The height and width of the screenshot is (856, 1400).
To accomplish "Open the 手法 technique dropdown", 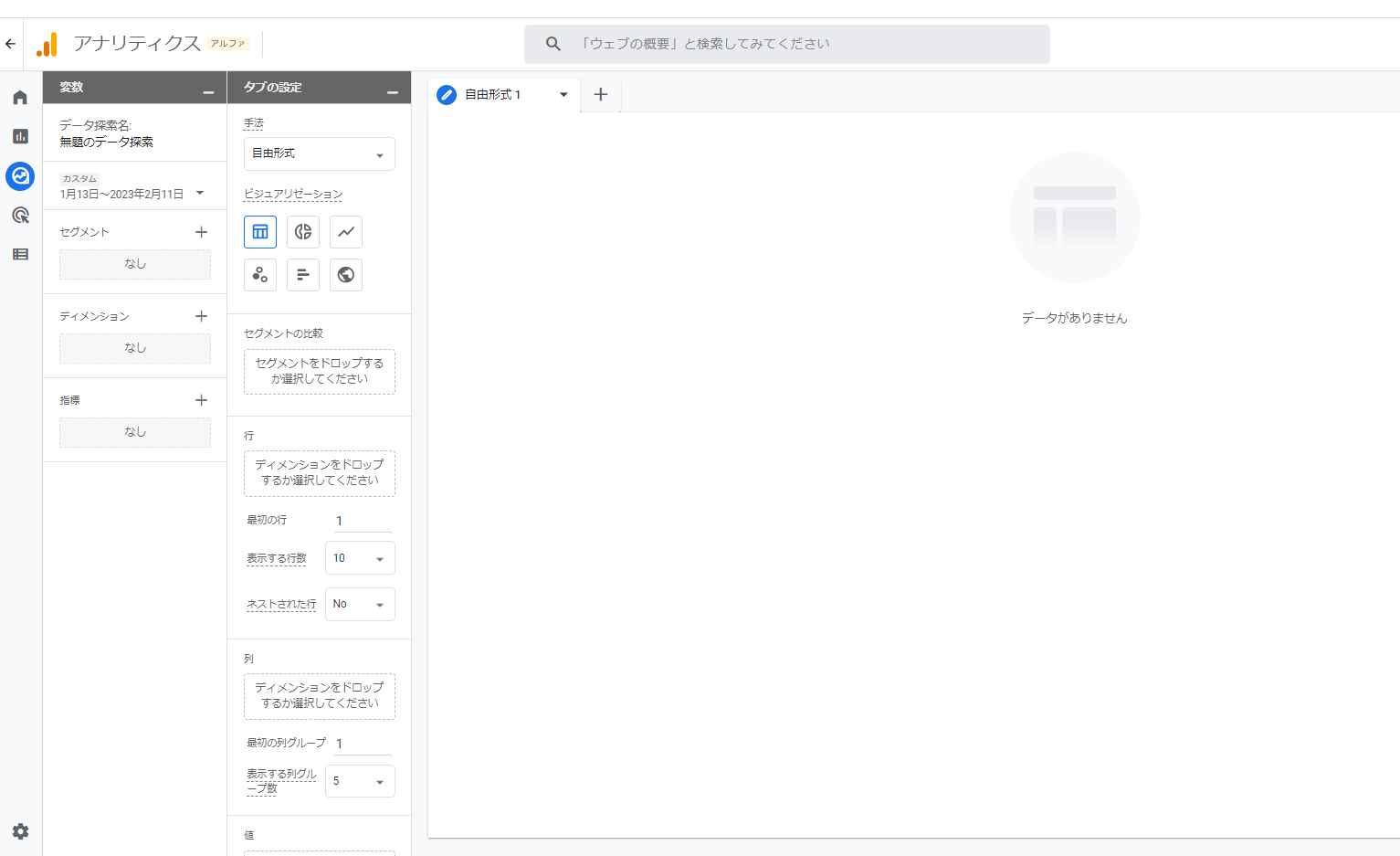I will click(x=319, y=154).
